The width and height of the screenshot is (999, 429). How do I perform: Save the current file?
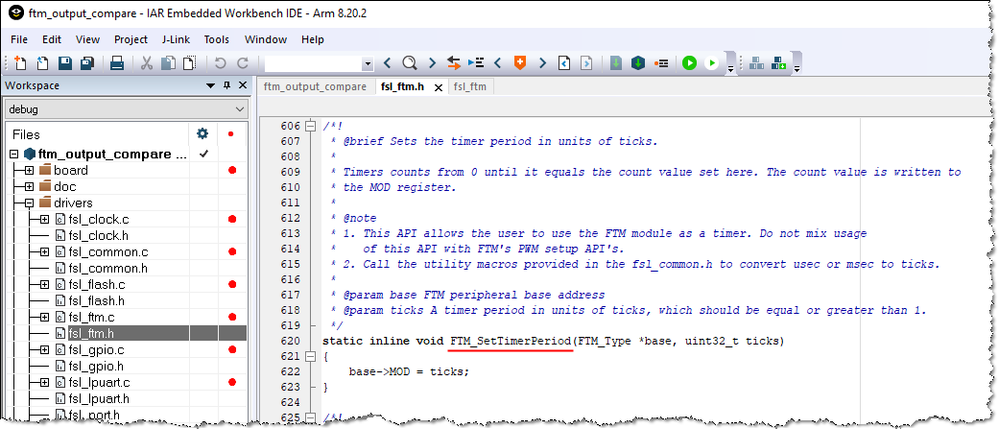pos(65,63)
